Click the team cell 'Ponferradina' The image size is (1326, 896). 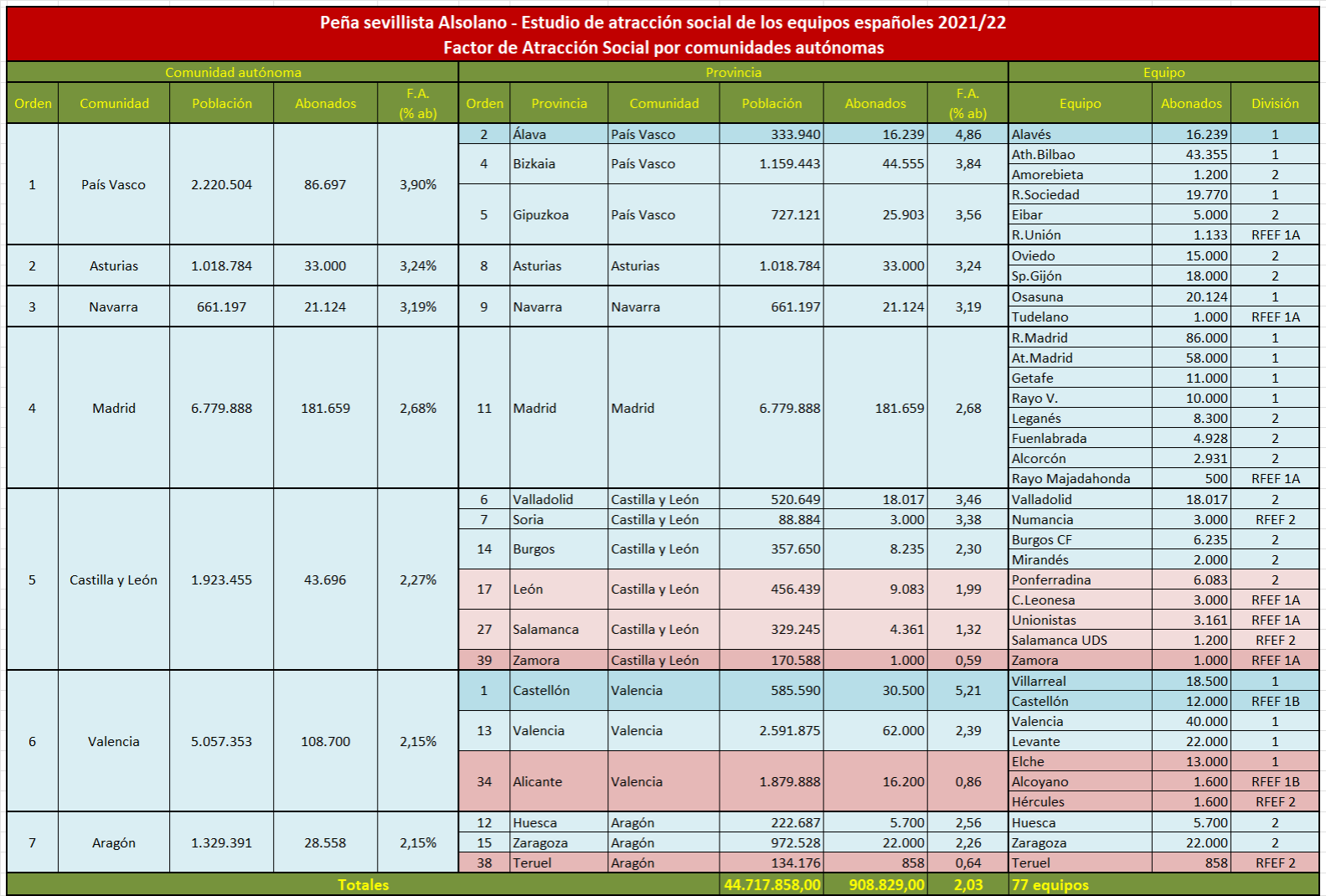pyautogui.click(x=1081, y=579)
